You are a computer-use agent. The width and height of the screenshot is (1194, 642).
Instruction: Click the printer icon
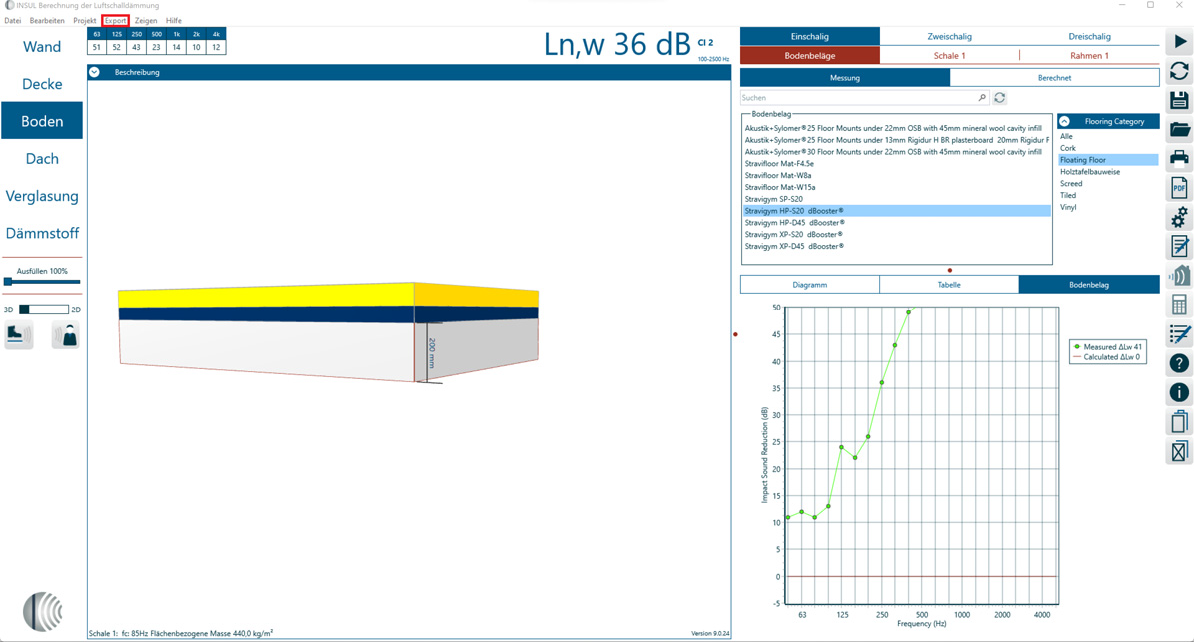click(1179, 158)
